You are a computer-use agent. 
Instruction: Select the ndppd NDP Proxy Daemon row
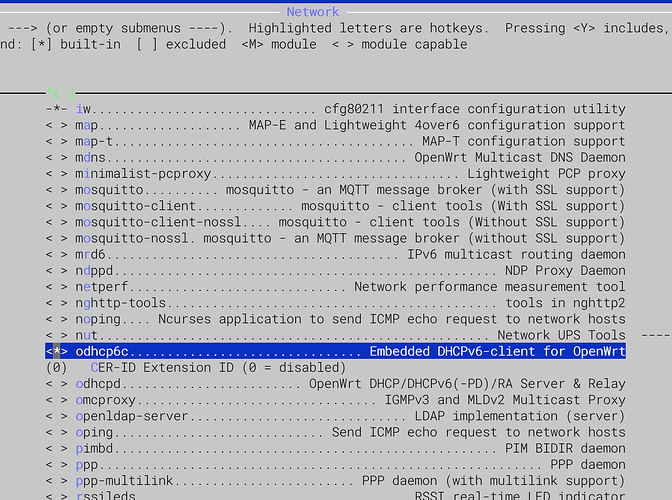click(335, 270)
